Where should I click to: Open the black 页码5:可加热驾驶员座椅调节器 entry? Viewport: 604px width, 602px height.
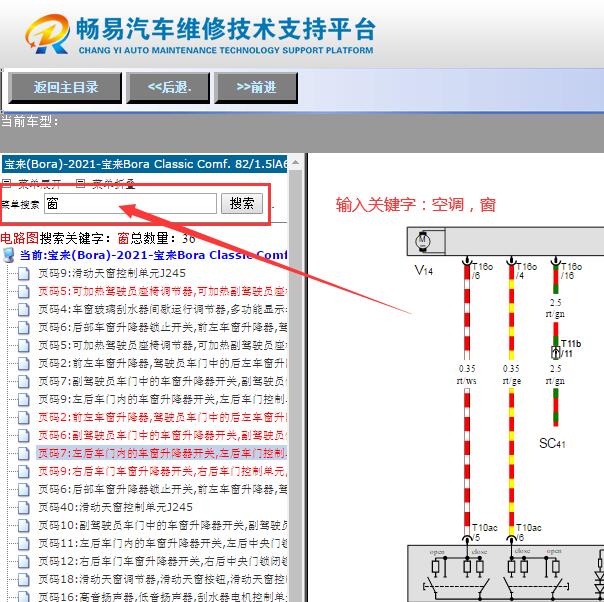(163, 345)
